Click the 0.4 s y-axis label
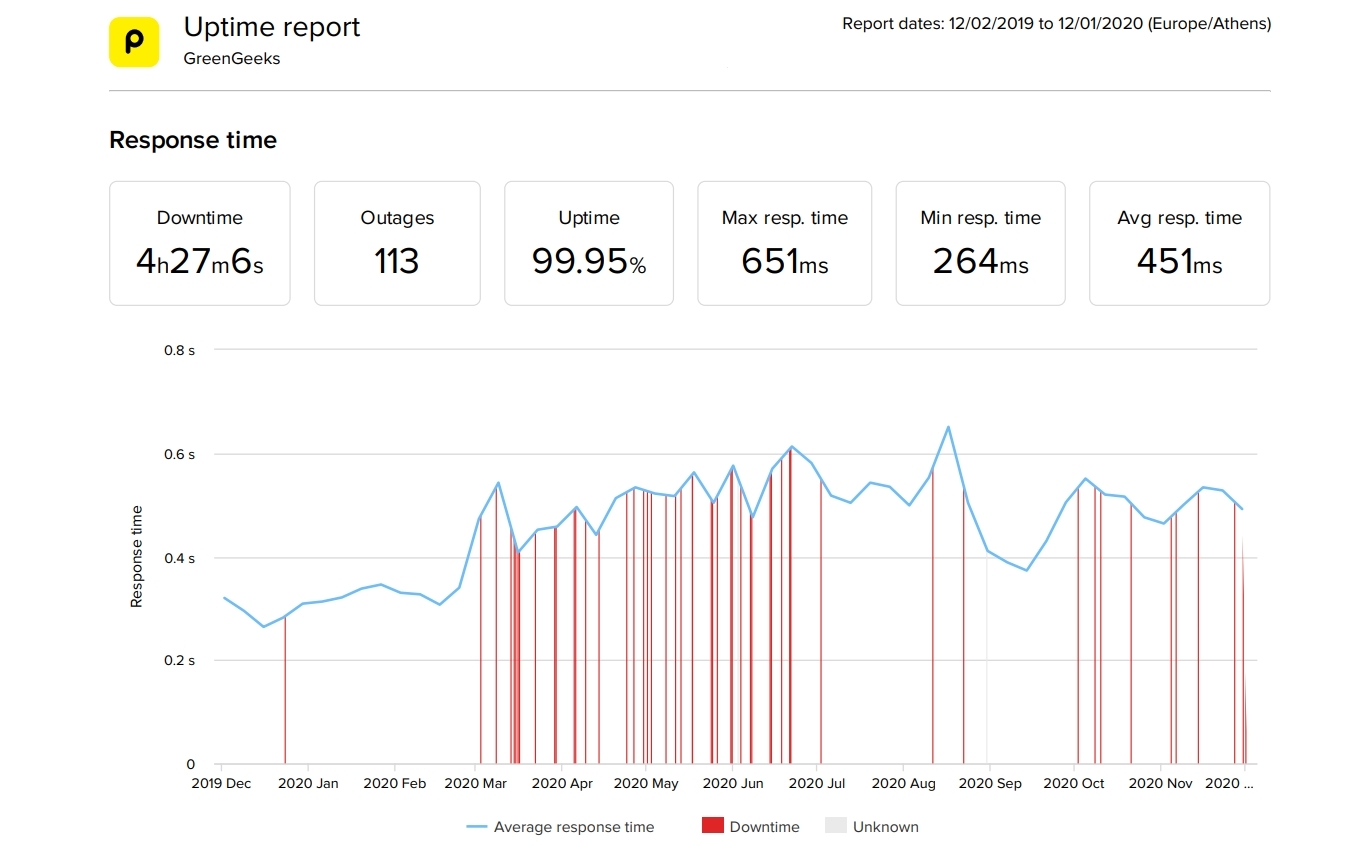 179,557
